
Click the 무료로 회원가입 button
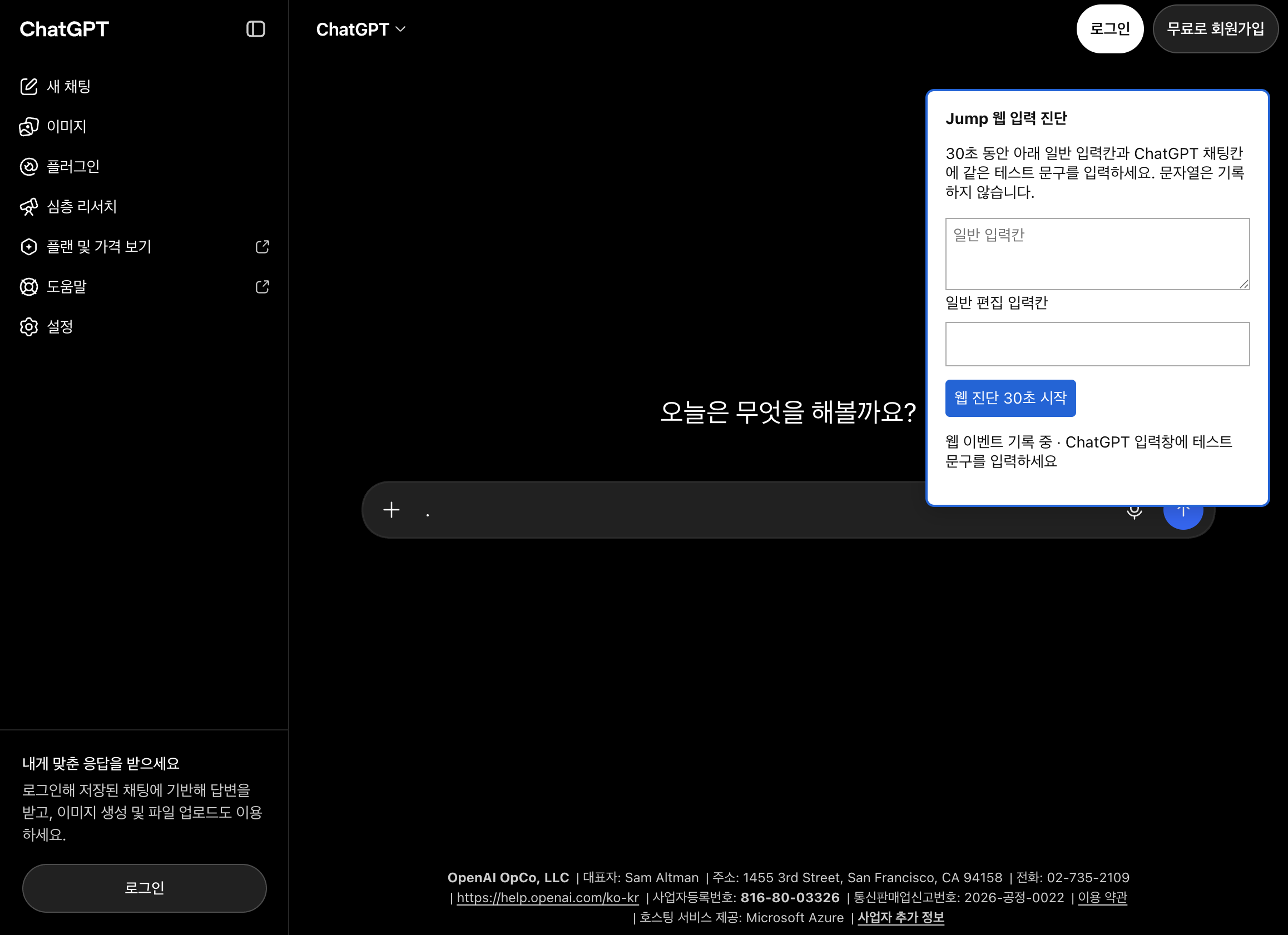[1215, 29]
